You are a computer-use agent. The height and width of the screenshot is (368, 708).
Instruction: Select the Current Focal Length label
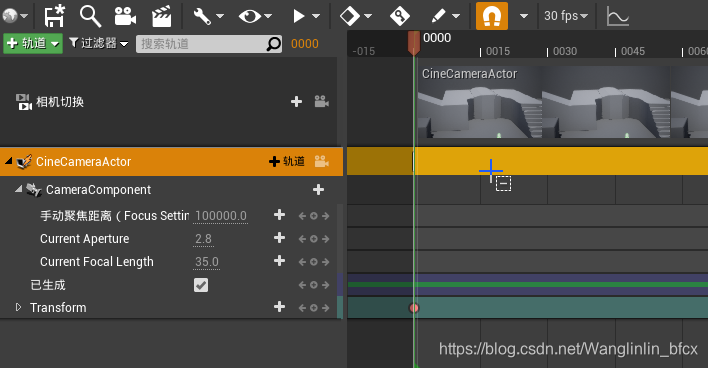tap(97, 262)
